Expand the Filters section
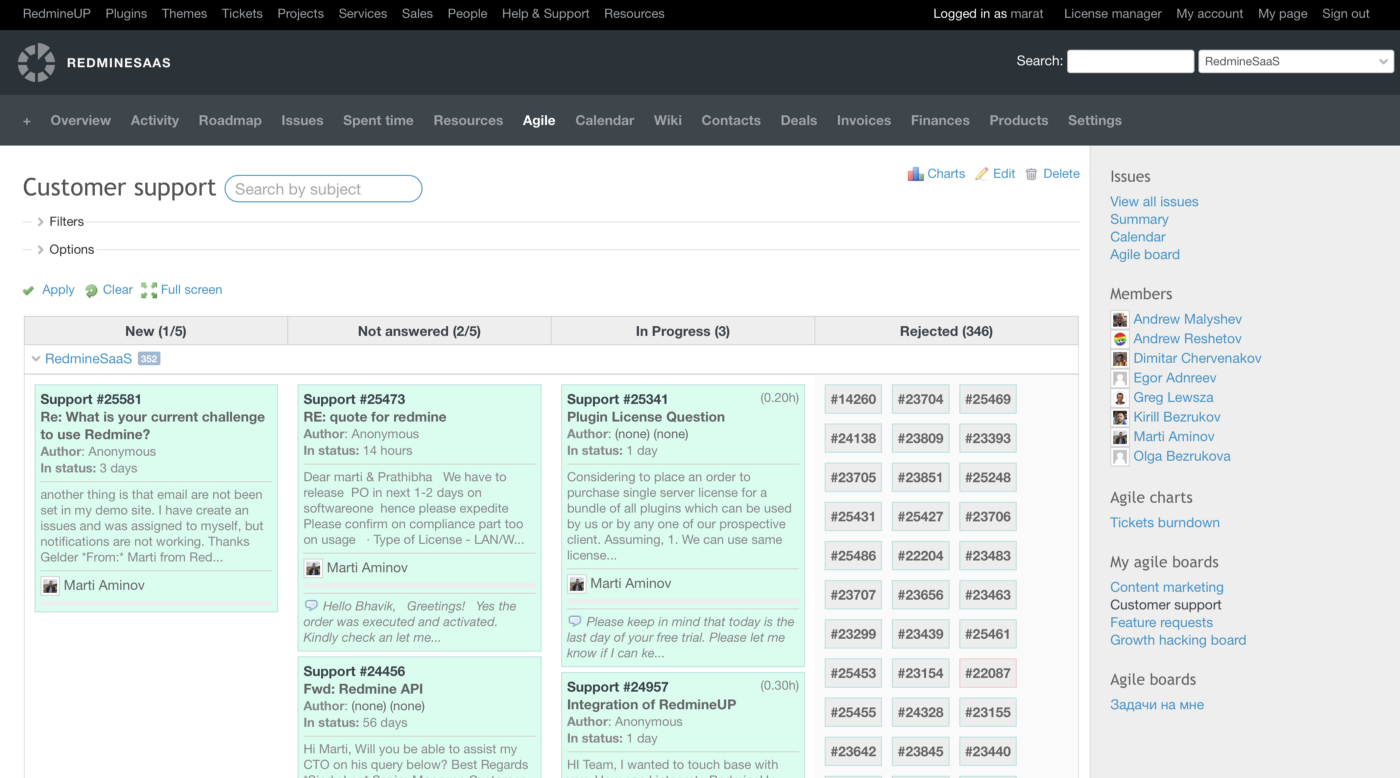Image resolution: width=1400 pixels, height=778 pixels. coord(40,222)
